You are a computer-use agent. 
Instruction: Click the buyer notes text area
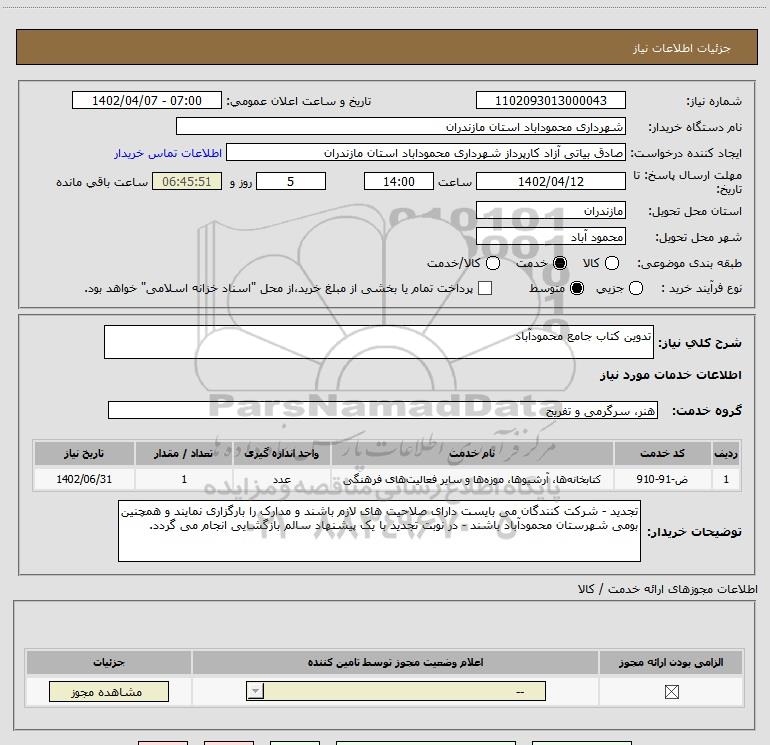(379, 531)
